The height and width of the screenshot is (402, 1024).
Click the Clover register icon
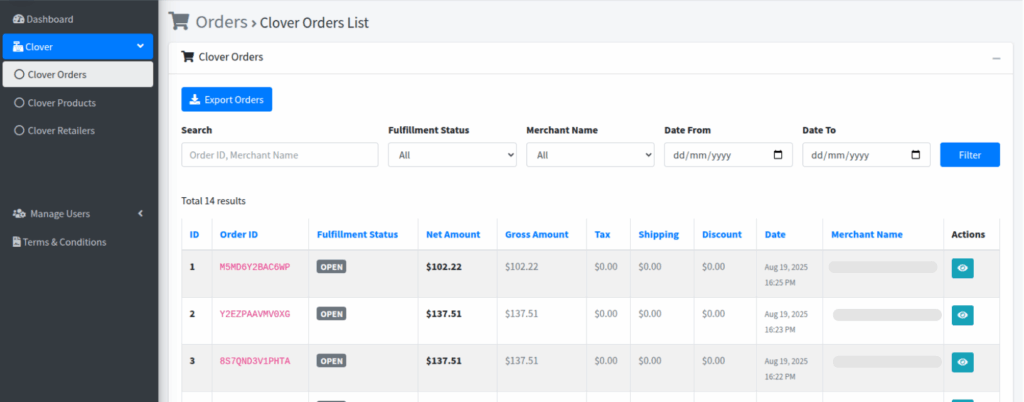click(18, 46)
